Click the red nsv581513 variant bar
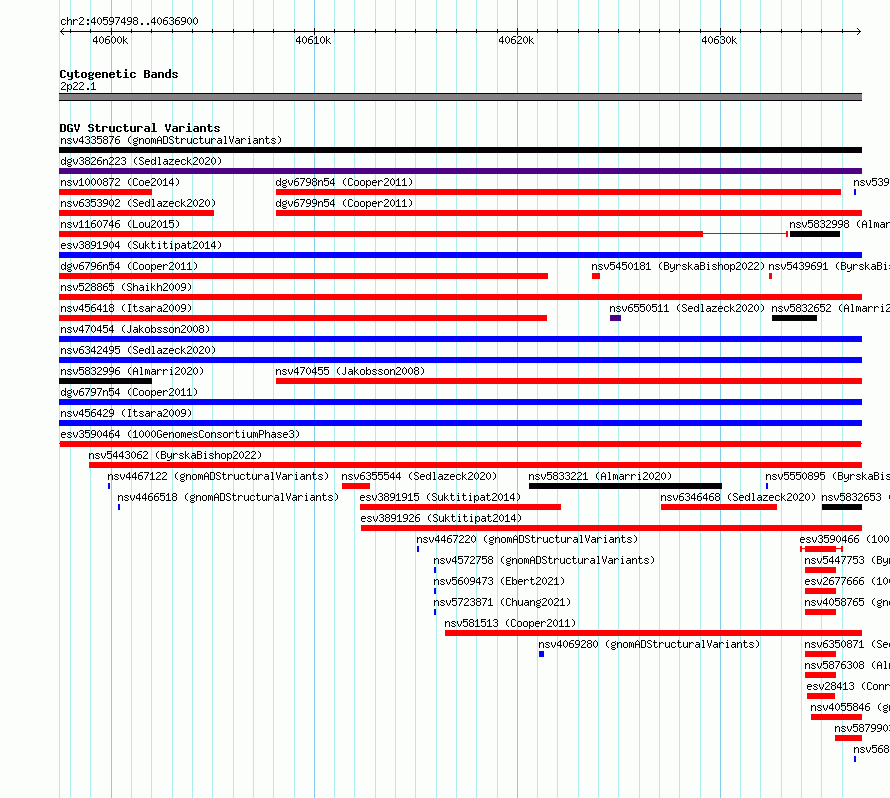890x798 pixels. click(x=653, y=633)
